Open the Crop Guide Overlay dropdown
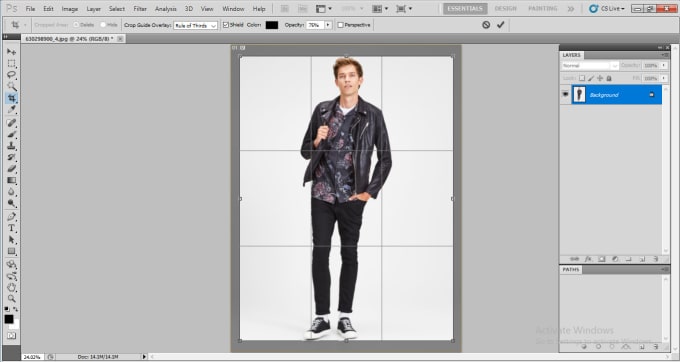680x362 pixels. 196,26
